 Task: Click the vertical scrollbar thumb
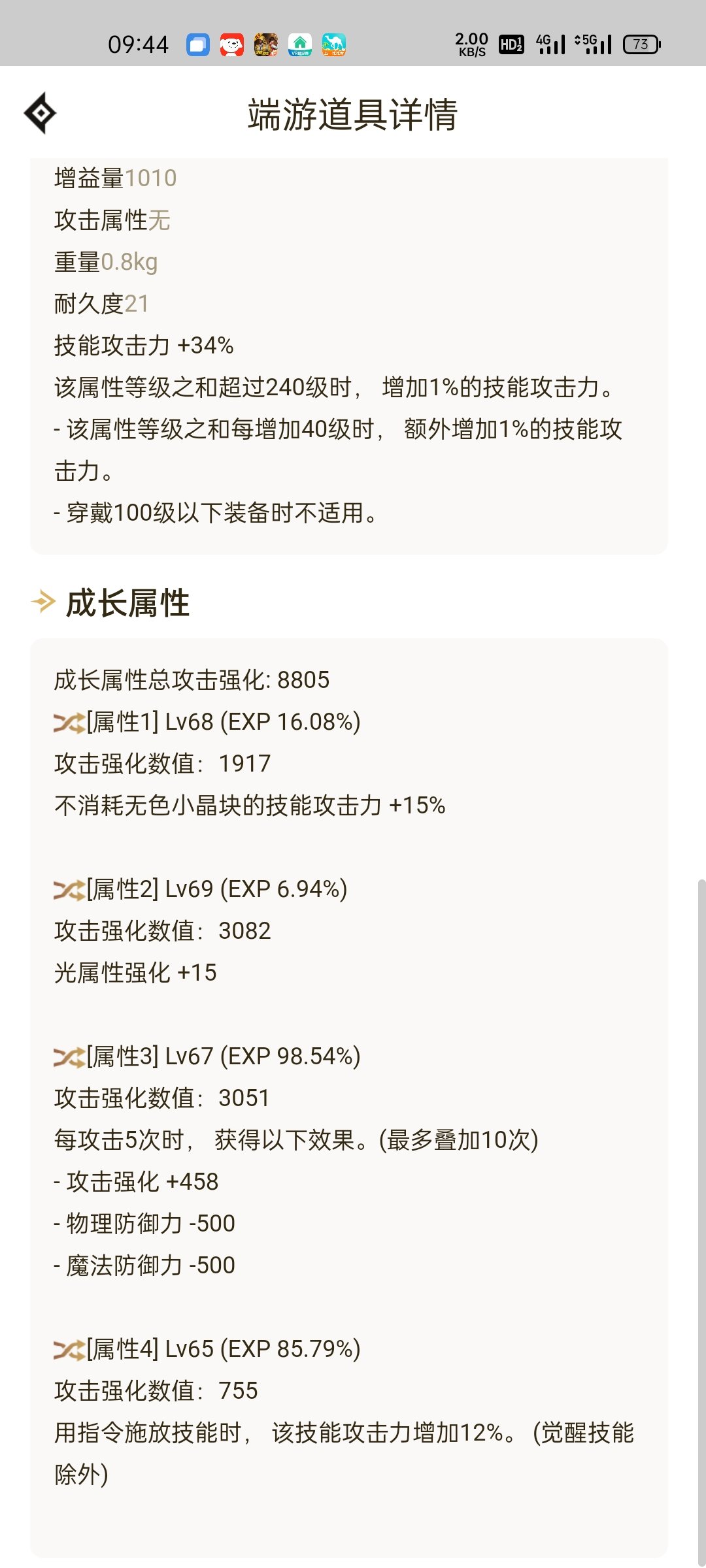[701, 1223]
